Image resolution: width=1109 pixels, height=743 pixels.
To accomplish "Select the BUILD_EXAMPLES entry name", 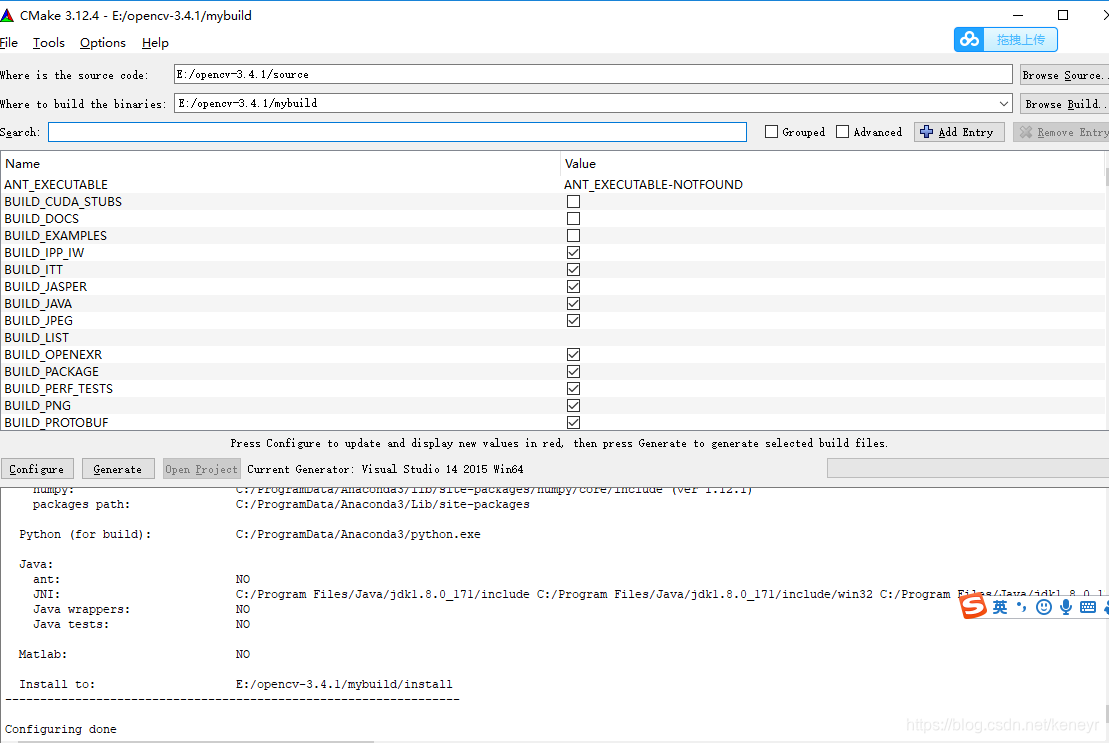I will click(x=55, y=235).
